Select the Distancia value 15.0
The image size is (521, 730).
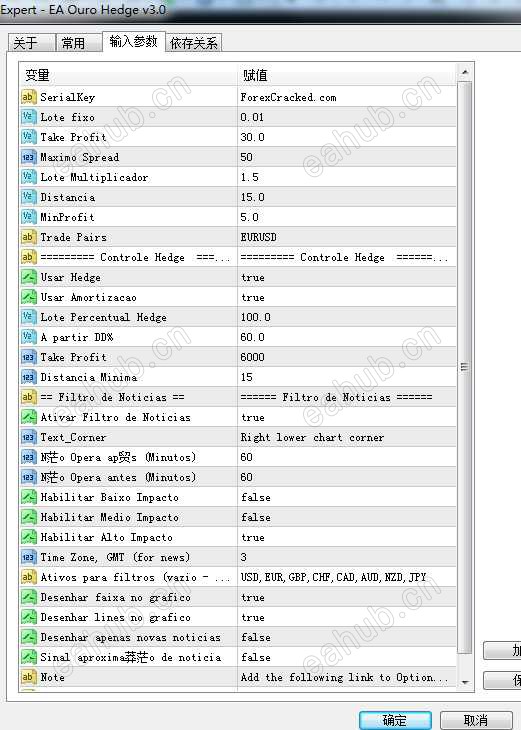(x=347, y=197)
